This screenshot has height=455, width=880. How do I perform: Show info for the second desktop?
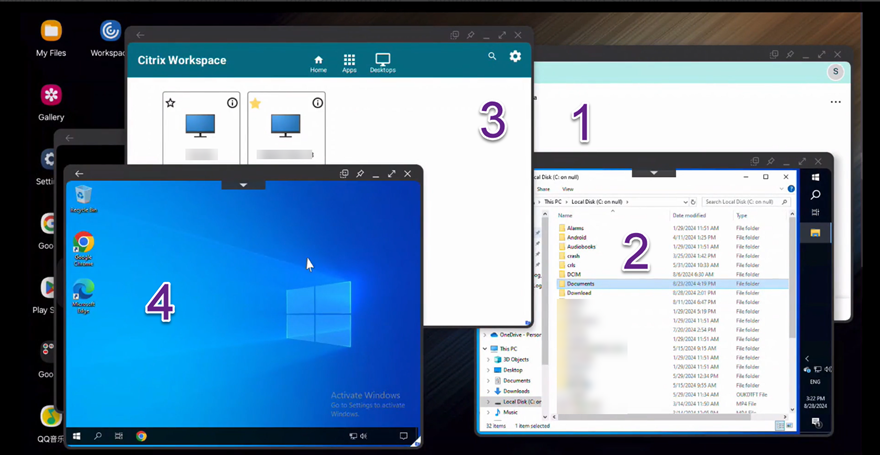[318, 103]
